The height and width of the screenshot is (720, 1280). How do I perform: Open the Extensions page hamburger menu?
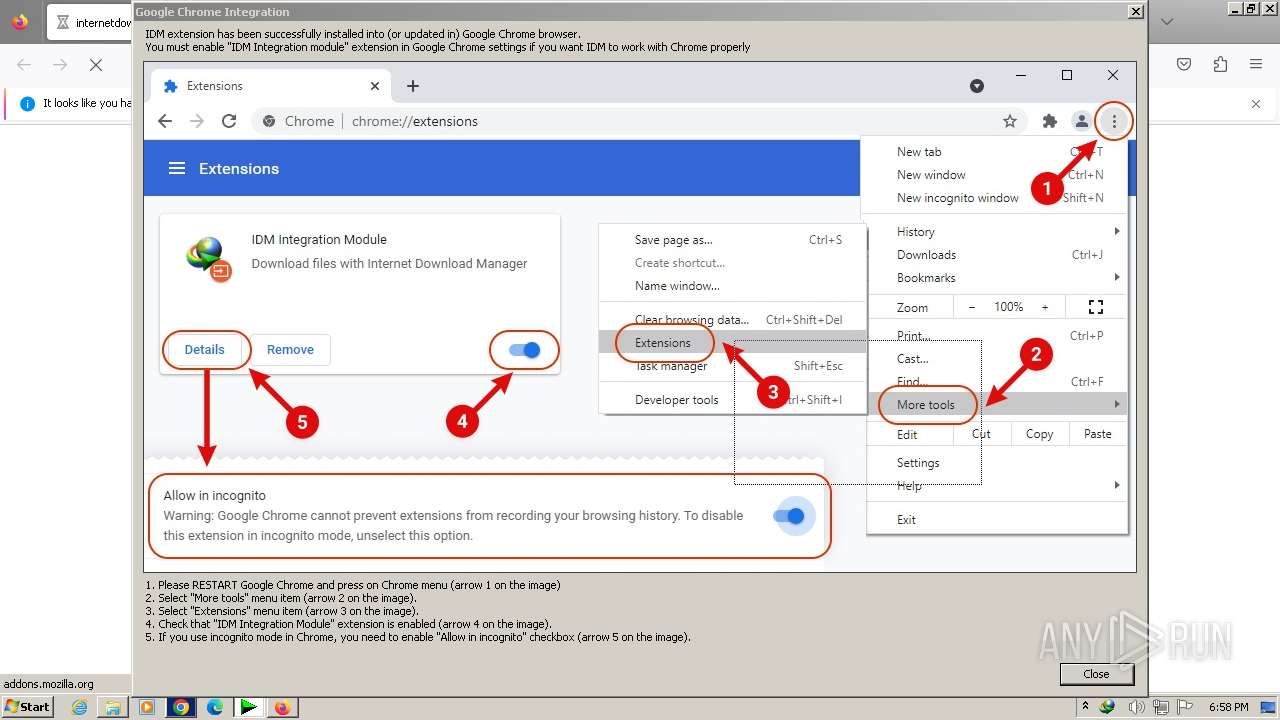pyautogui.click(x=177, y=168)
